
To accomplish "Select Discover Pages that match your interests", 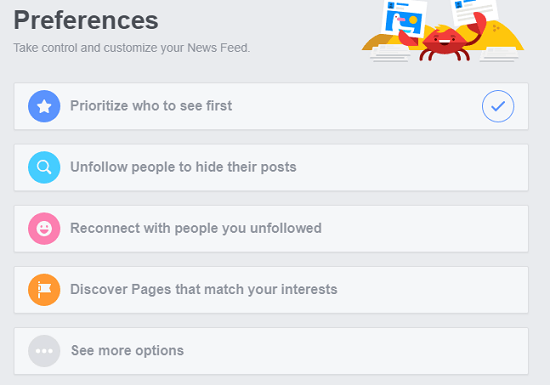I will coord(271,290).
